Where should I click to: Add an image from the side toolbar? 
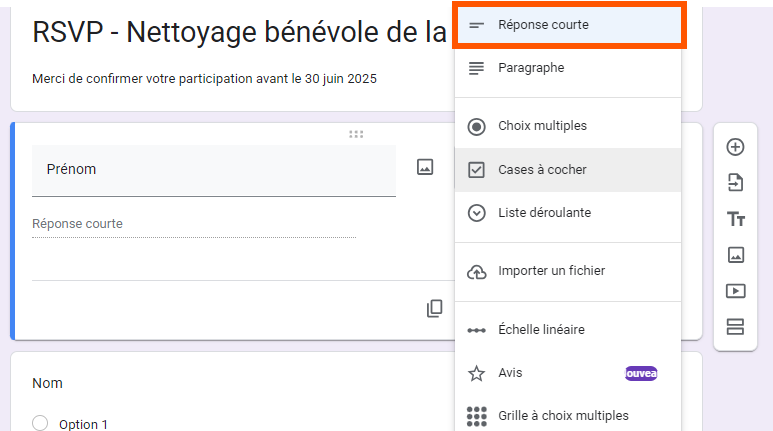pyautogui.click(x=735, y=255)
